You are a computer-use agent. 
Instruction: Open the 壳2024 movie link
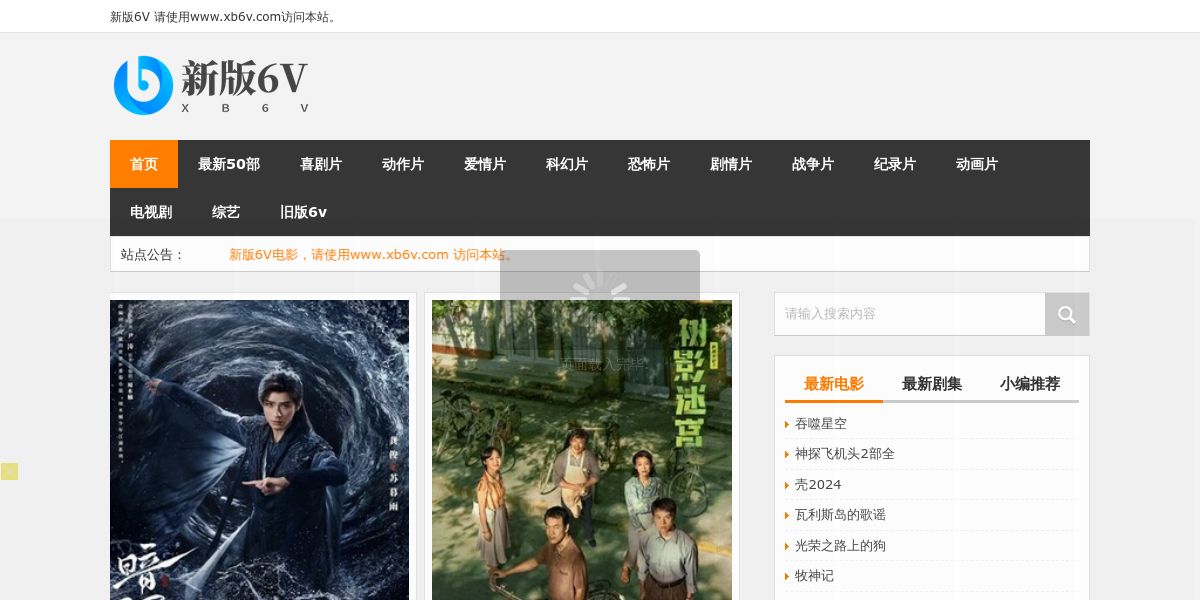[x=818, y=485]
